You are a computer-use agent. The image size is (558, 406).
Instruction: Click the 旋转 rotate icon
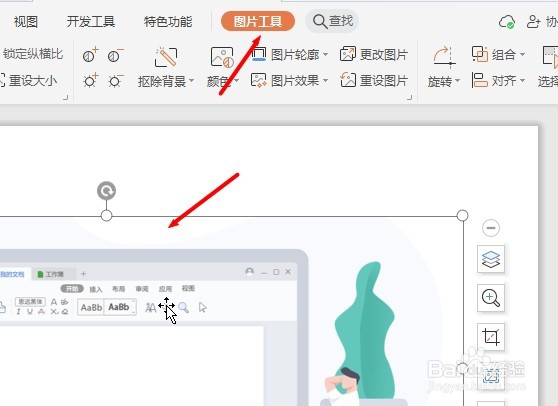(x=443, y=57)
